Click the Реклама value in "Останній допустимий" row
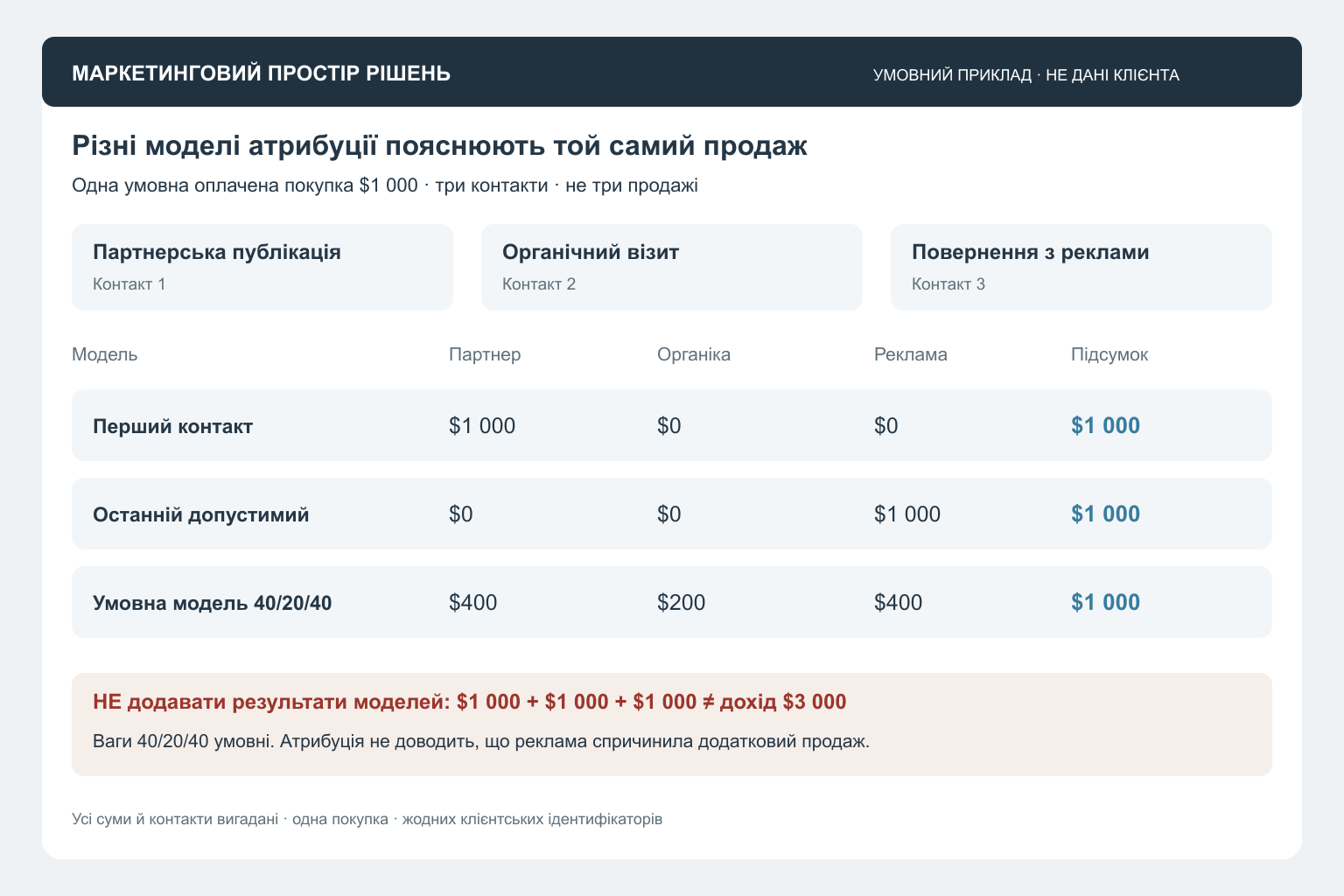 click(x=907, y=514)
